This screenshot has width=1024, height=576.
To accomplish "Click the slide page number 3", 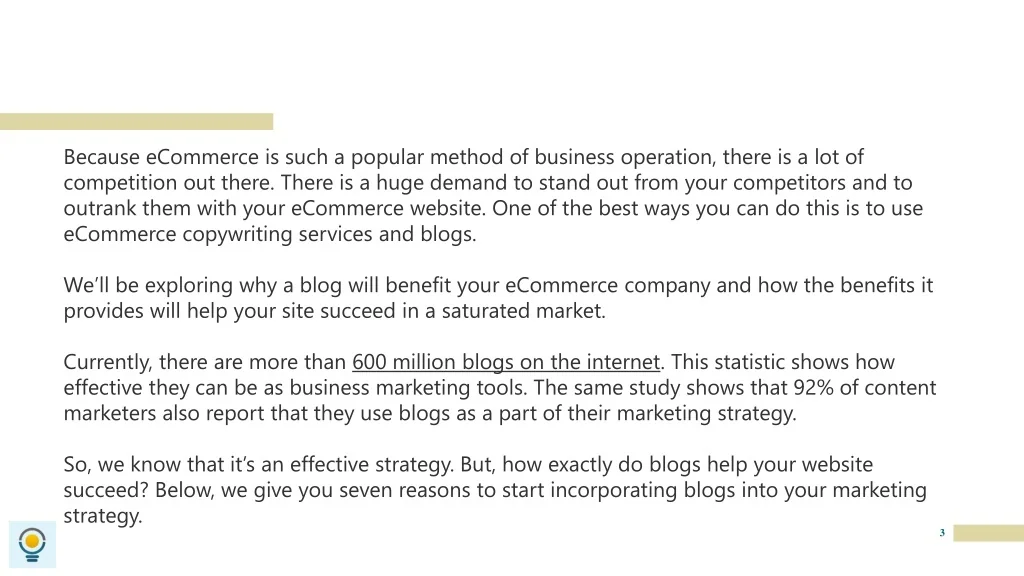I will [x=942, y=533].
